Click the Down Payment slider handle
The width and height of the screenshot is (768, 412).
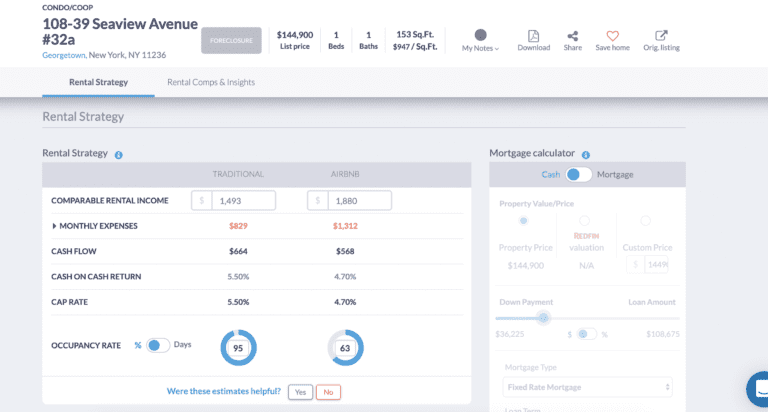click(x=543, y=318)
